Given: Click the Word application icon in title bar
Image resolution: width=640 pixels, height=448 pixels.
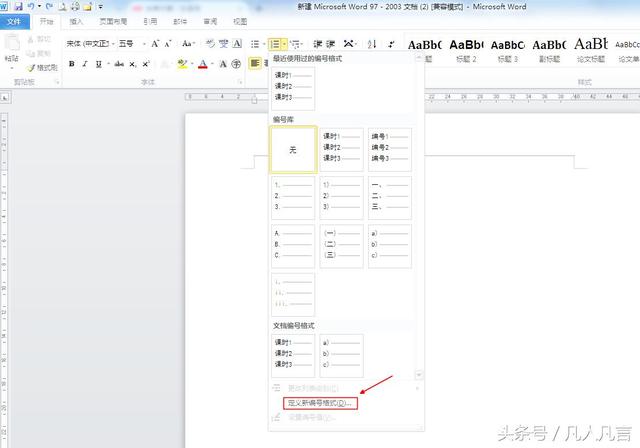Looking at the screenshot, I should pos(4,7).
